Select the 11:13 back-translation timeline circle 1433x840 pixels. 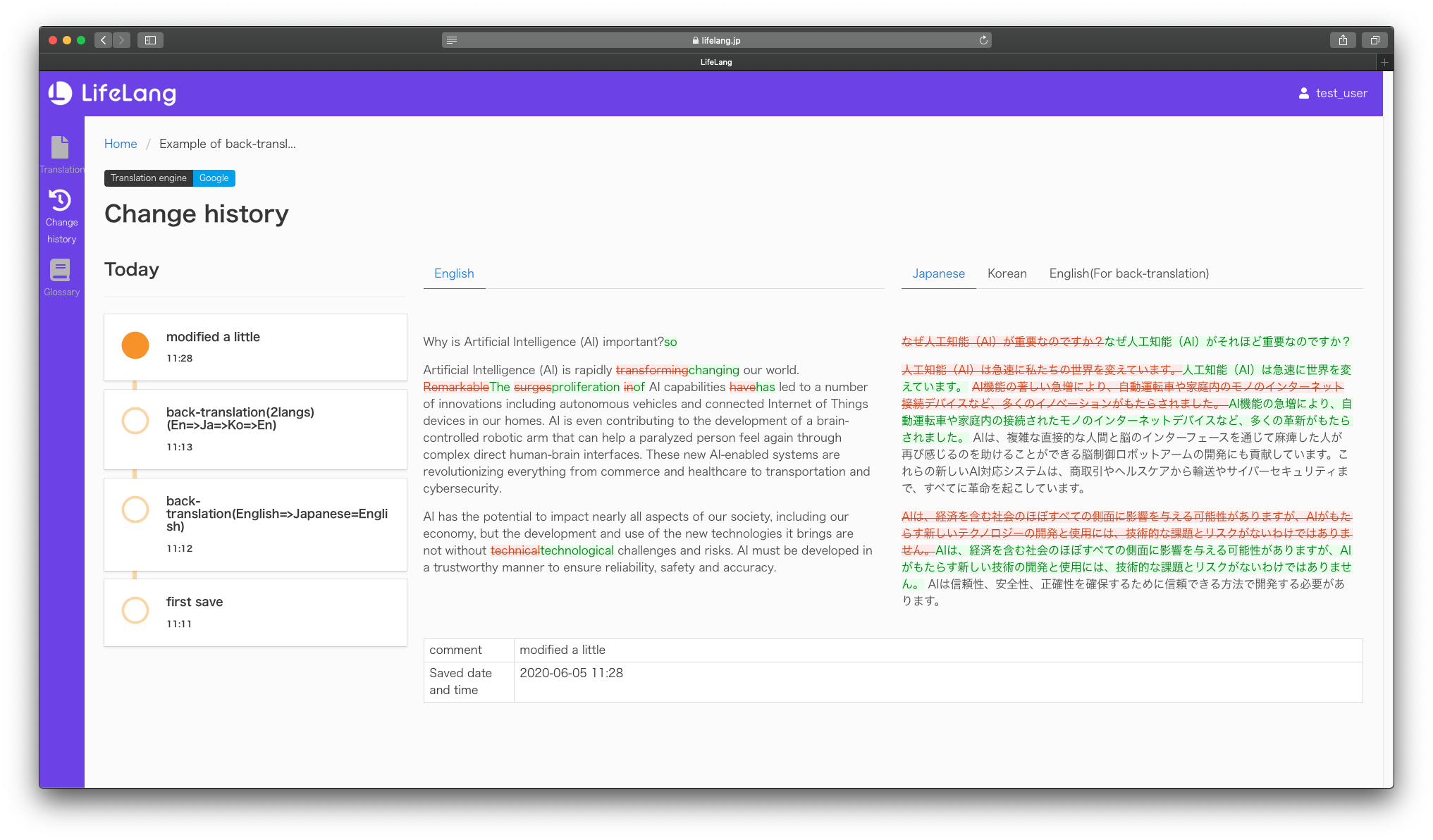click(135, 421)
